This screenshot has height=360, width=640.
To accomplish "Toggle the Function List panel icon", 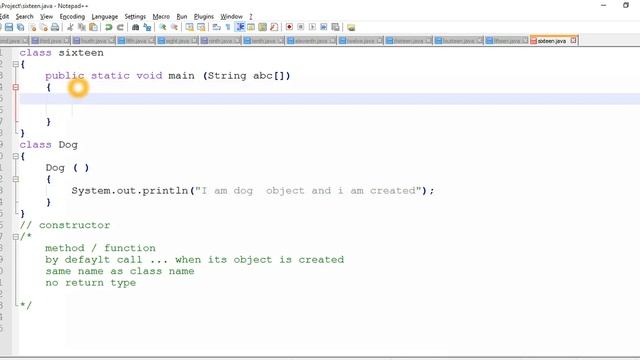I will click(x=274, y=27).
